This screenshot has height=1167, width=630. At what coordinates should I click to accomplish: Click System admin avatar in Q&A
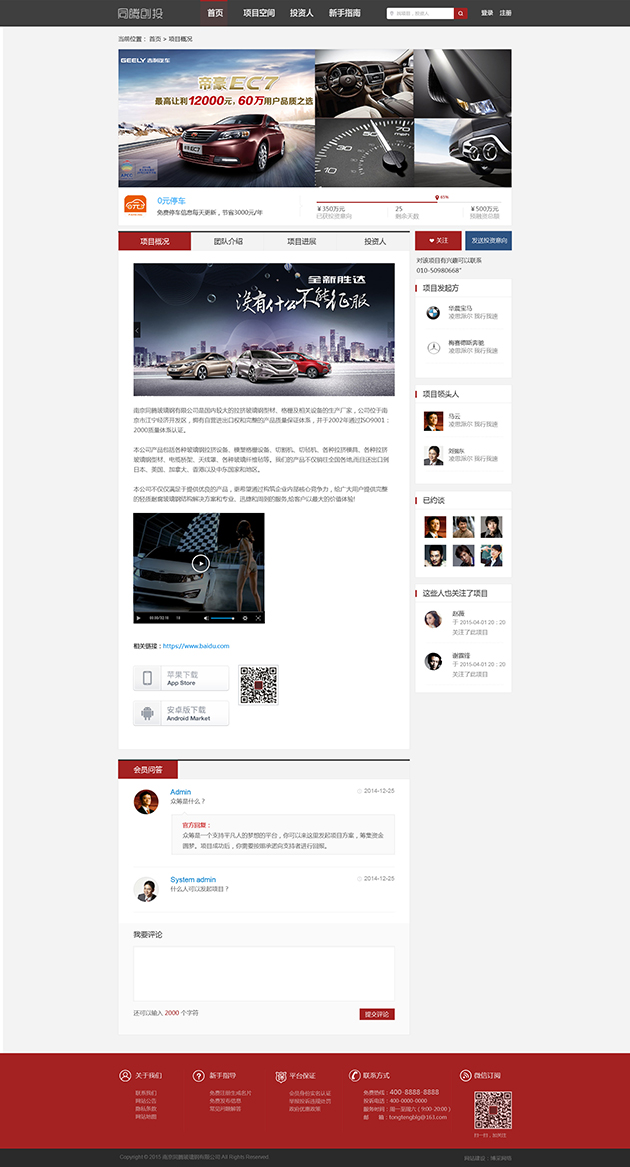click(x=146, y=889)
